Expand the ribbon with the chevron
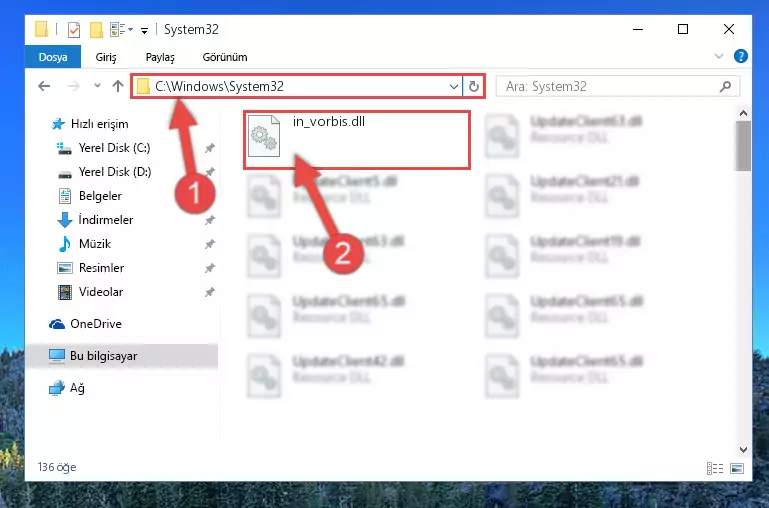 pyautogui.click(x=718, y=56)
